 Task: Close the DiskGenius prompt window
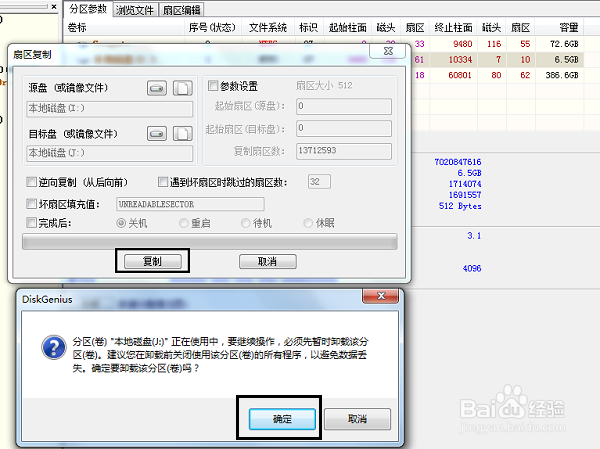tap(381, 296)
